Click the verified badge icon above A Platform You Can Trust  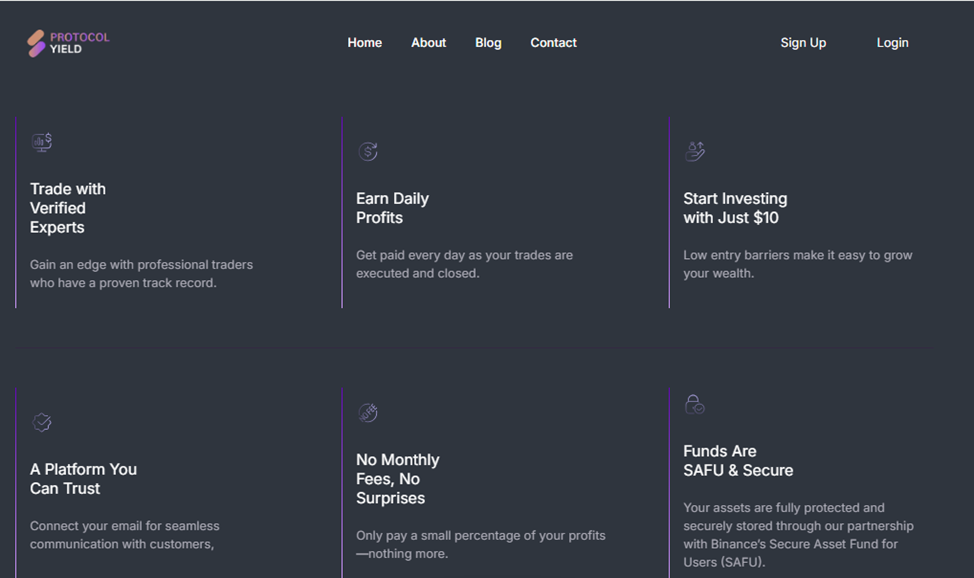click(42, 422)
